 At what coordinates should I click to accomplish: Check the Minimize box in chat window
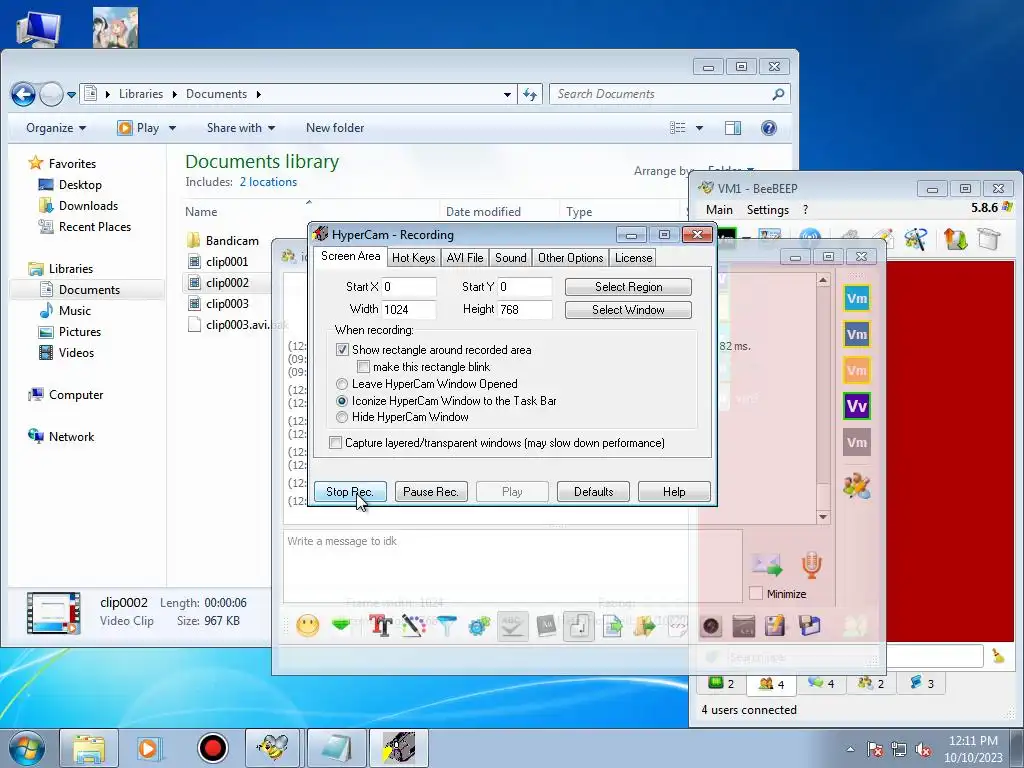click(x=756, y=594)
